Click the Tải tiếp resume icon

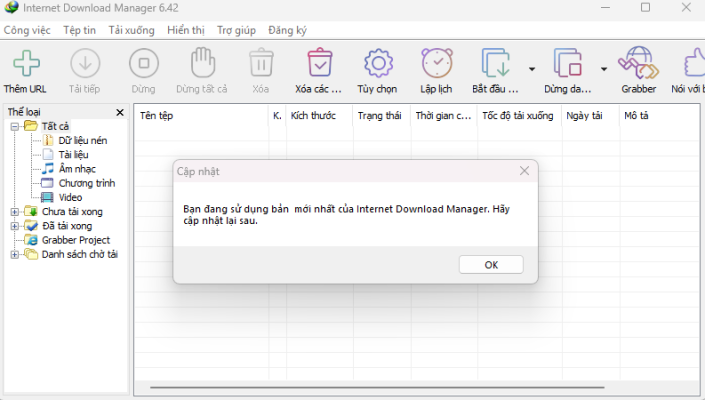click(85, 63)
